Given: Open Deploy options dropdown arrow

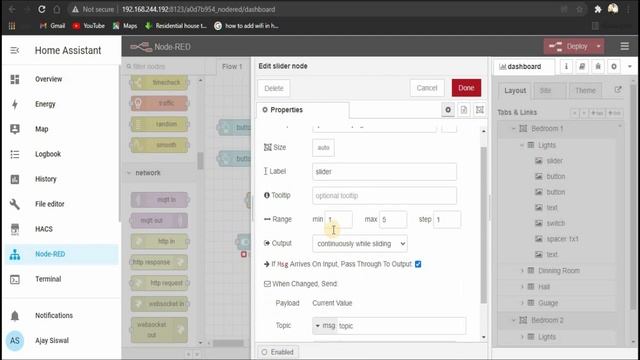Looking at the screenshot, I should pyautogui.click(x=598, y=47).
